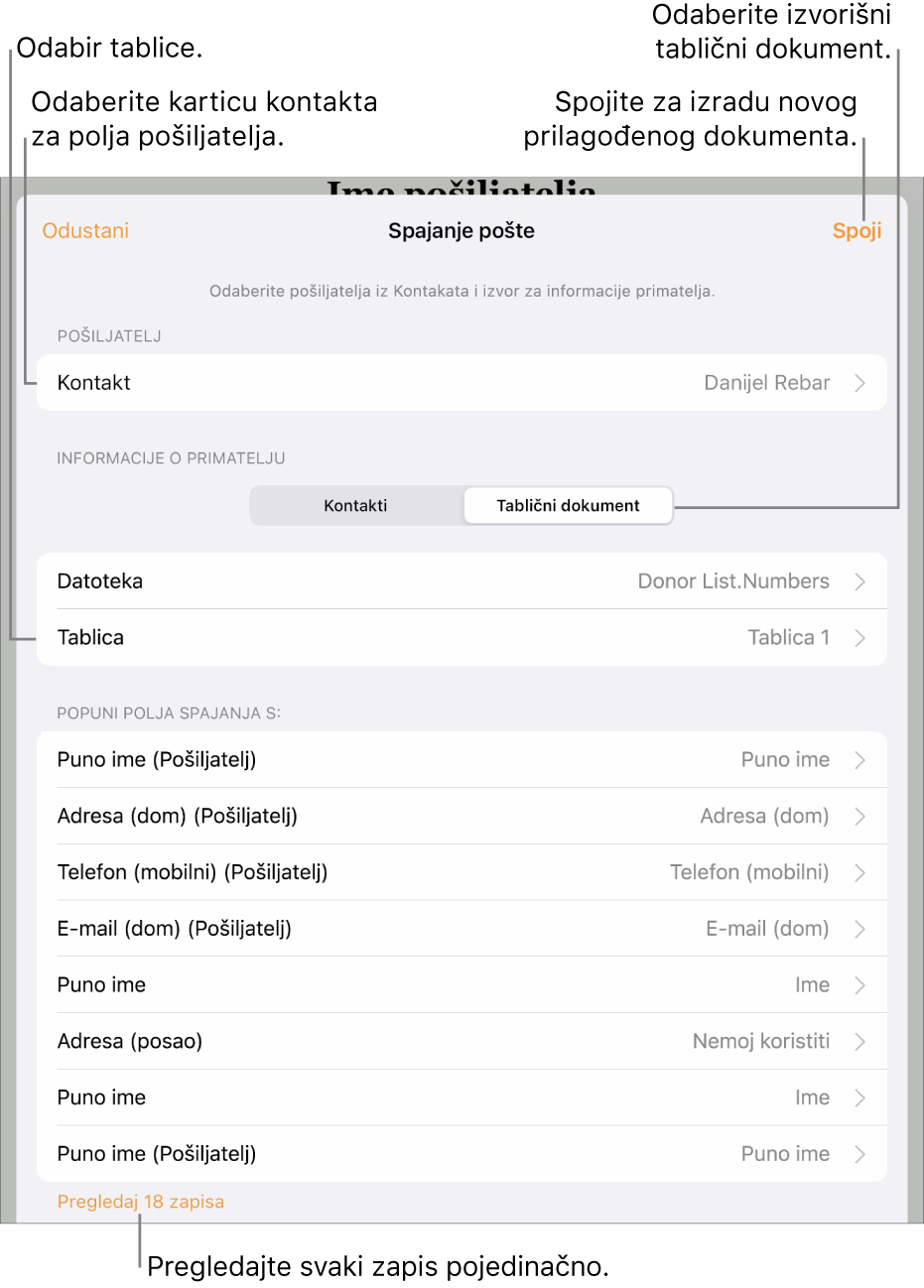Click chevron in E-mail (dom) row
924x1288 pixels.
click(x=859, y=929)
